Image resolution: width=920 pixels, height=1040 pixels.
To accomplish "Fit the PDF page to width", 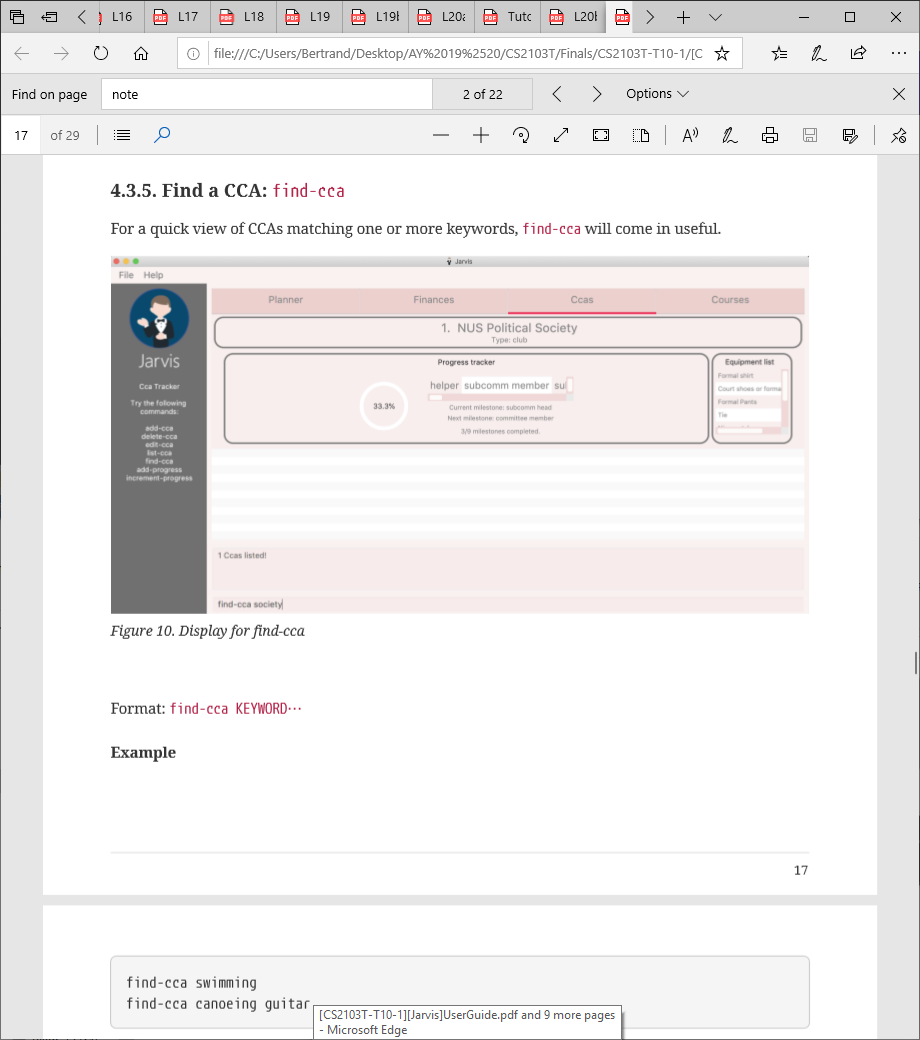I will point(601,135).
